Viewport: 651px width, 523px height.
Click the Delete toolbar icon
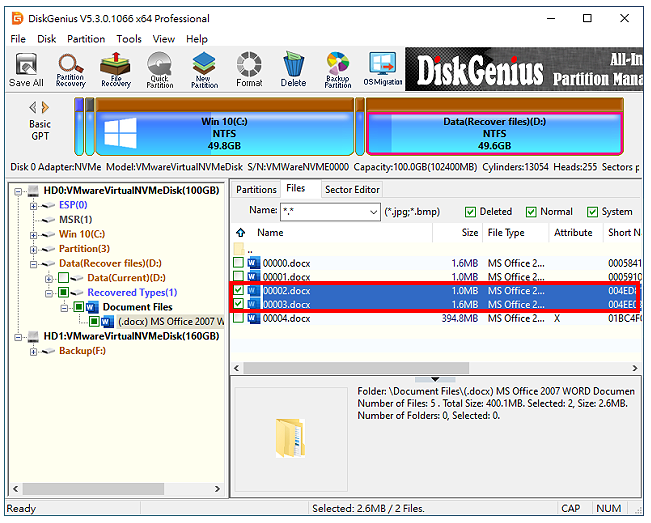(x=293, y=70)
